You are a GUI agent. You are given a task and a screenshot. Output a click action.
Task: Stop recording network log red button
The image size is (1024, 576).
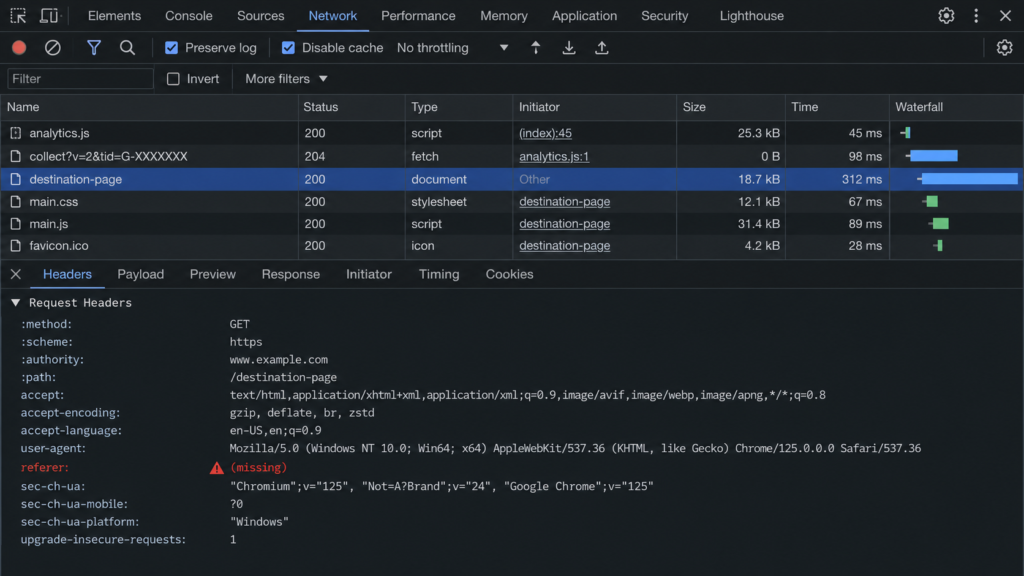pyautogui.click(x=19, y=48)
